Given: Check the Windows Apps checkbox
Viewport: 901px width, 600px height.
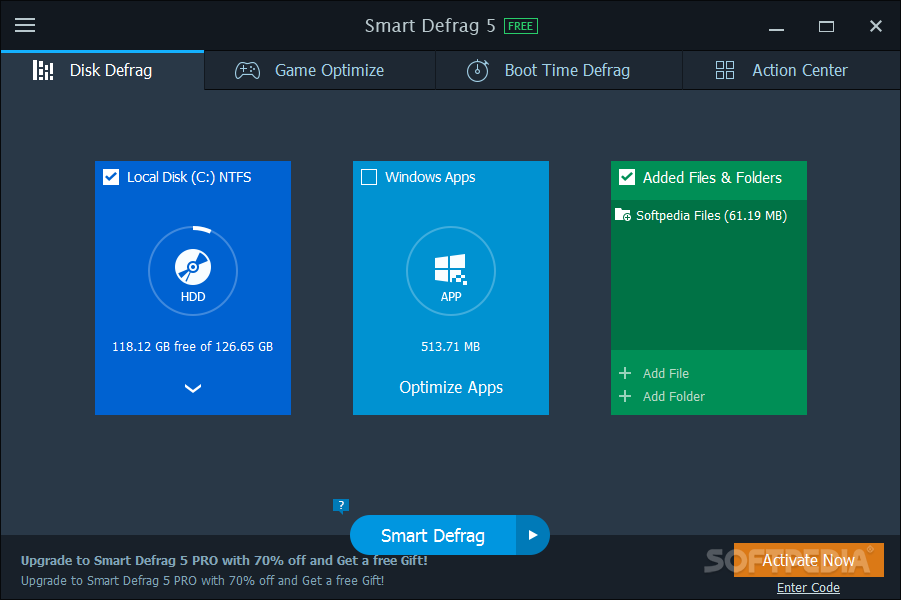Looking at the screenshot, I should [369, 177].
